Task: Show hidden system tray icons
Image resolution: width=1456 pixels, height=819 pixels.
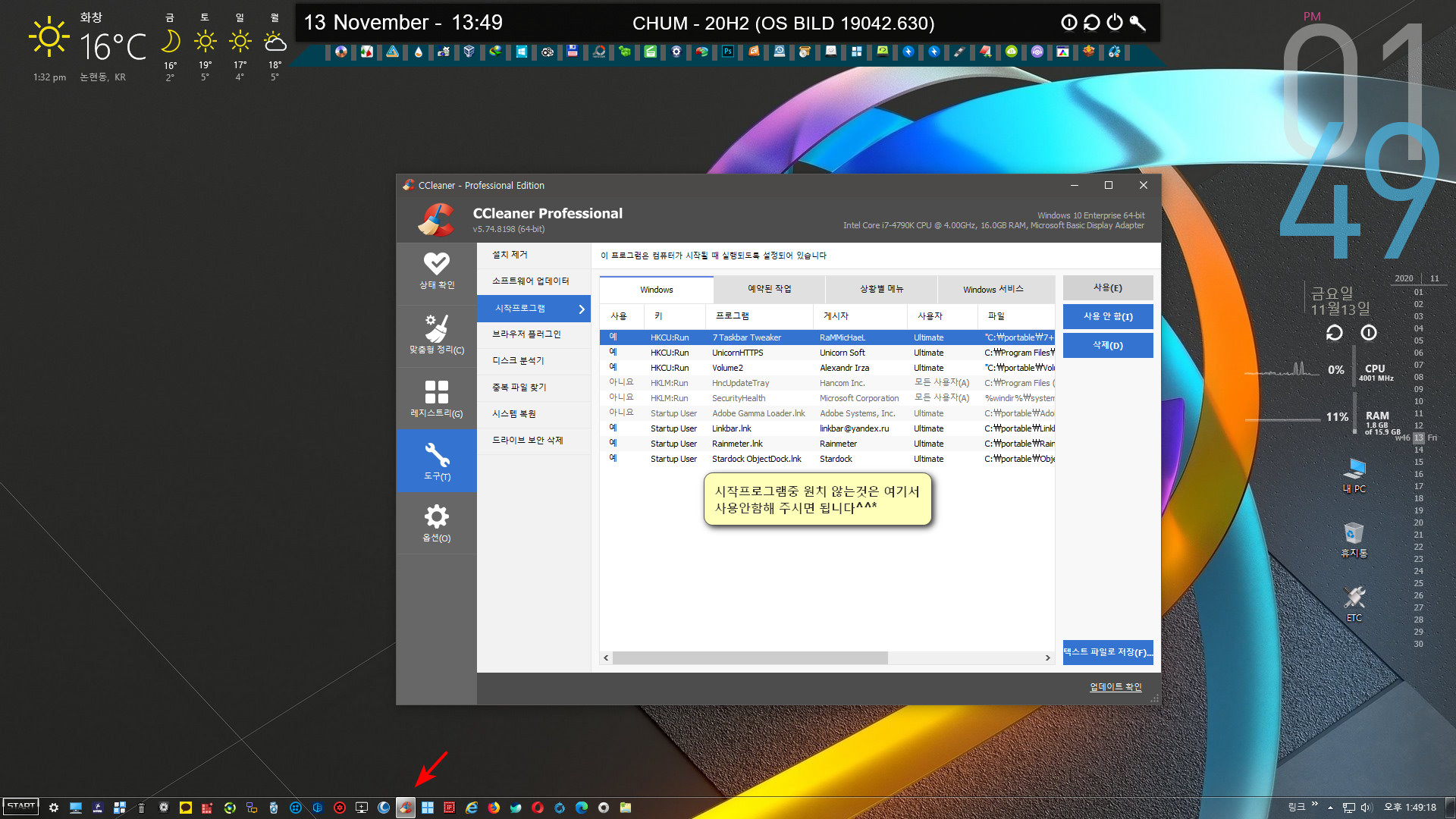Action: click(1330, 808)
